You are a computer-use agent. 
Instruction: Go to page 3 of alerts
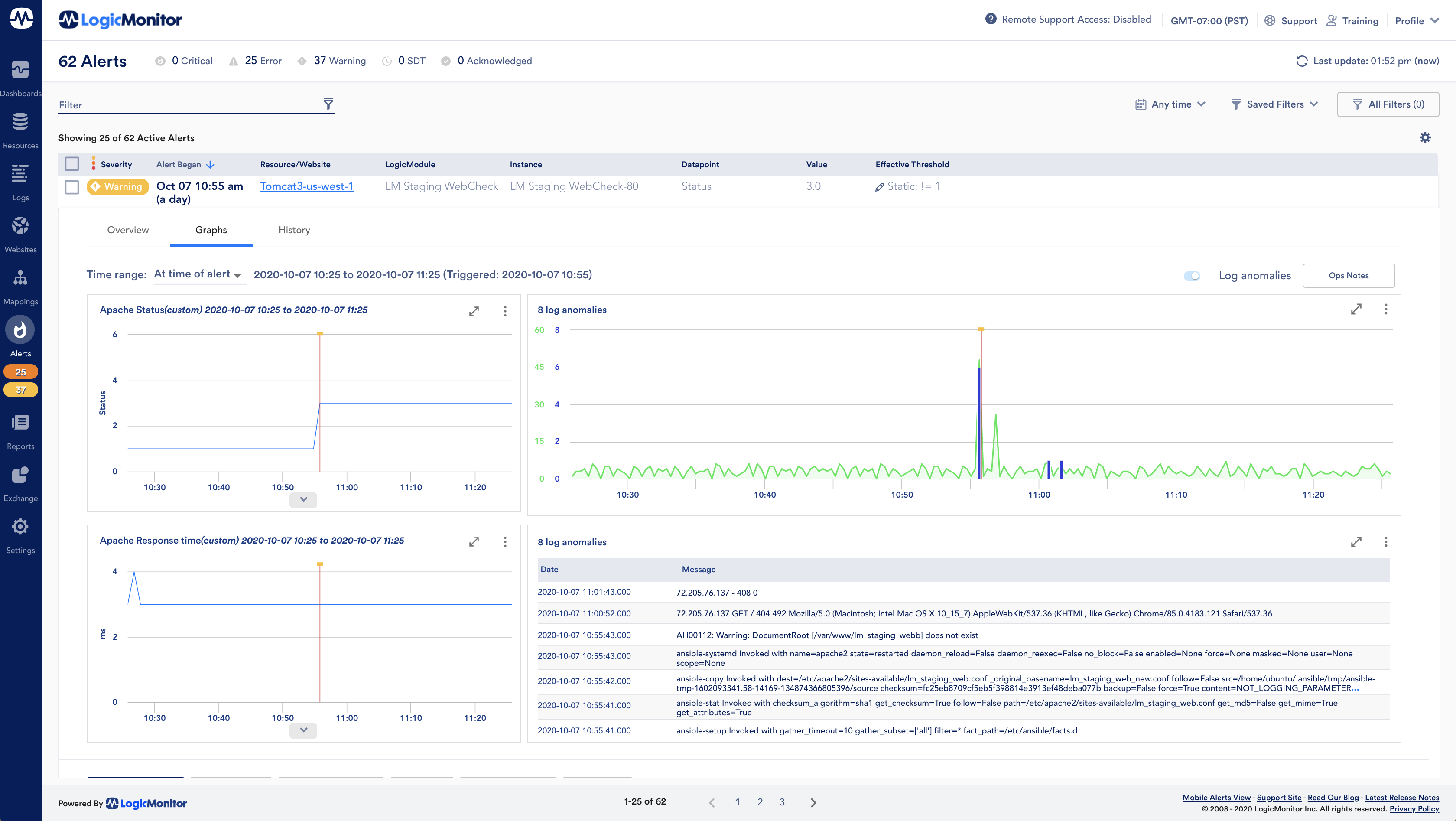click(782, 802)
